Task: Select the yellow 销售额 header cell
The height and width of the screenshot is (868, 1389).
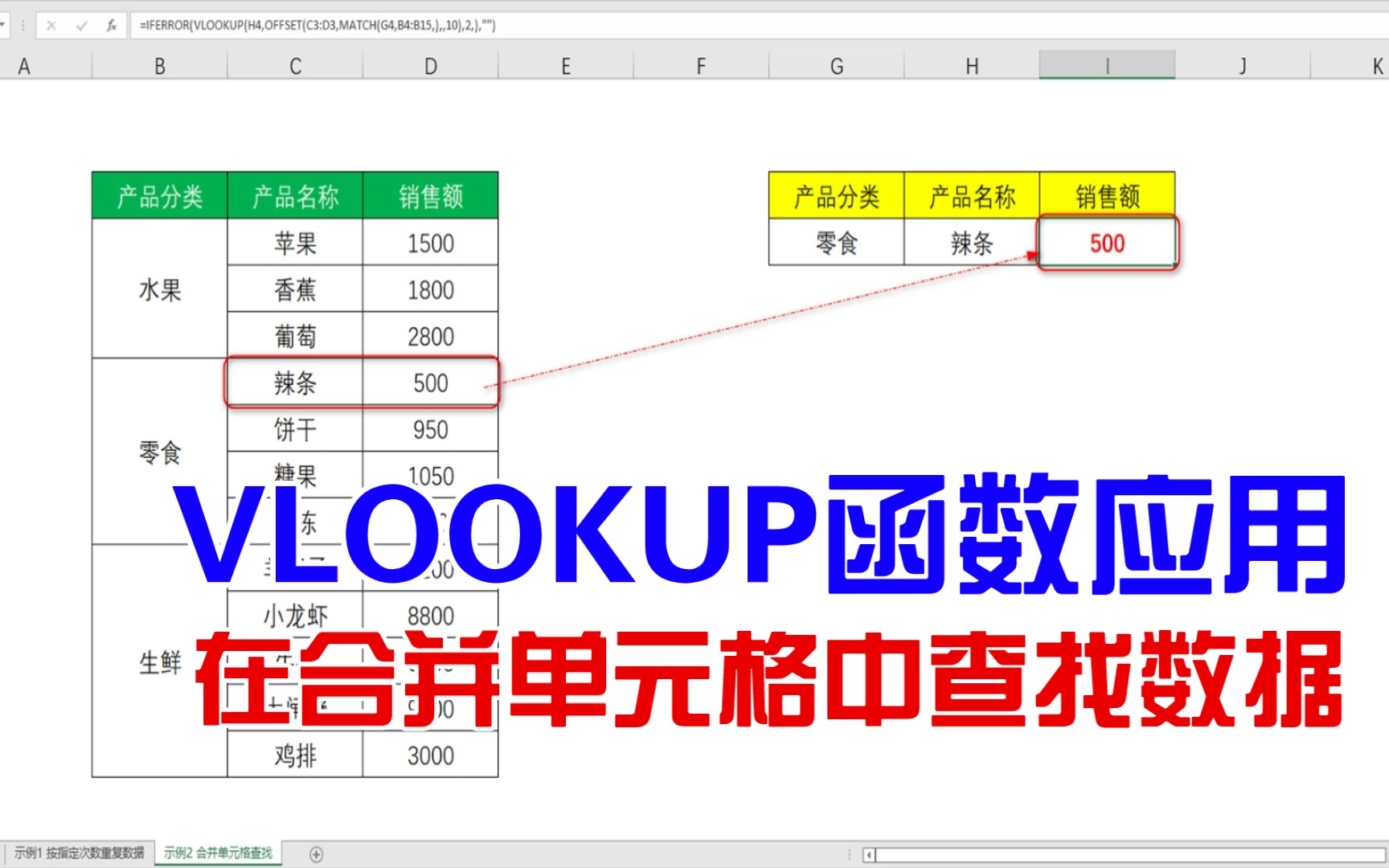Action: click(1108, 195)
